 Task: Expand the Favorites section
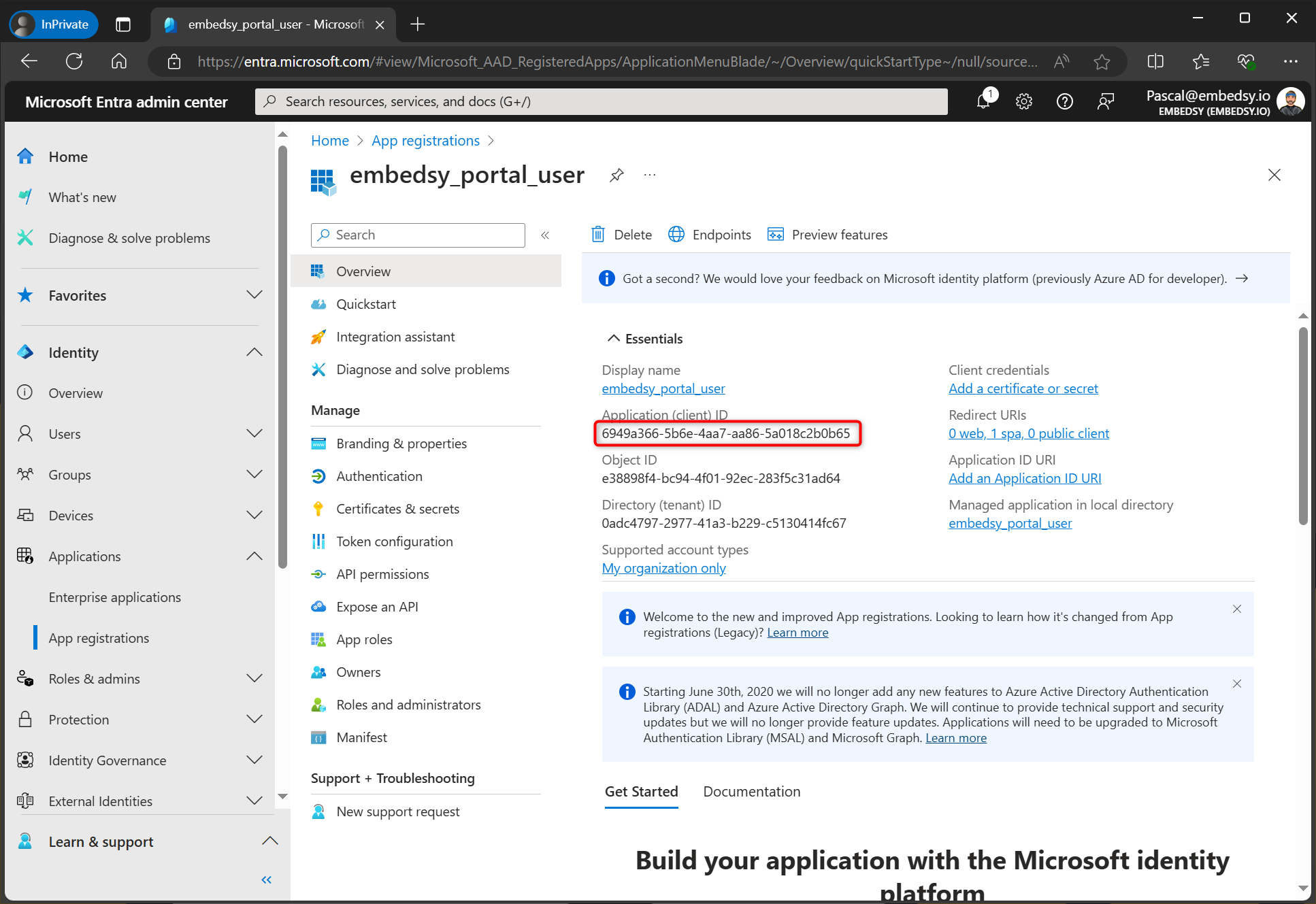254,295
